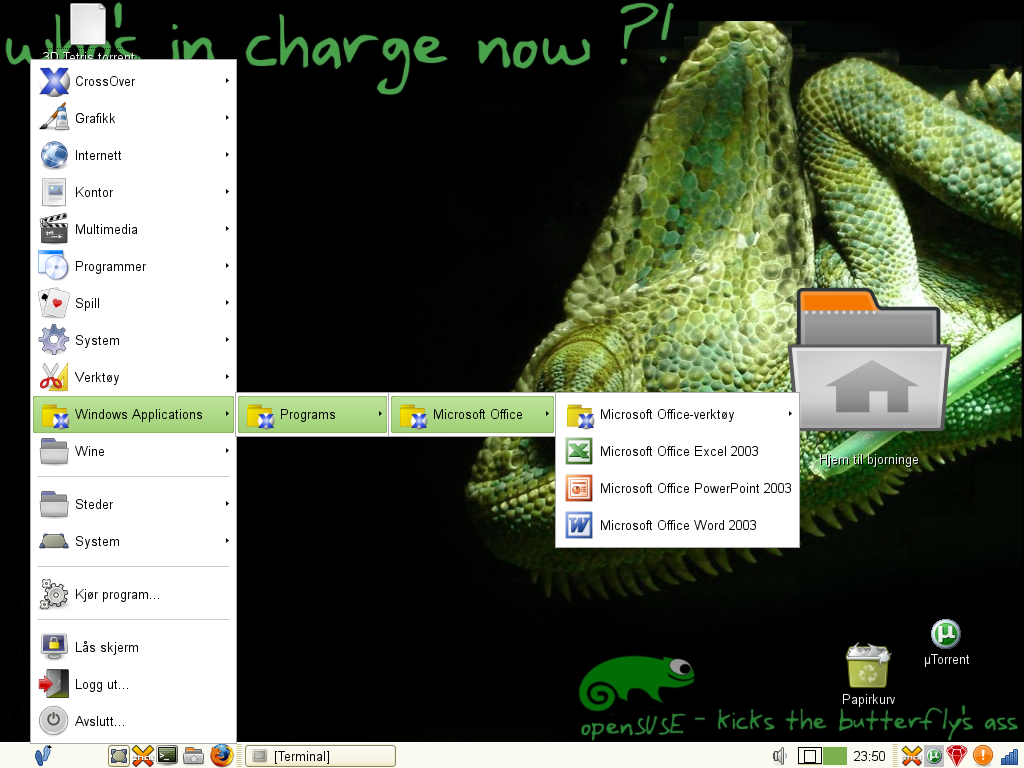Click the orange exclamation updater icon

[983, 756]
